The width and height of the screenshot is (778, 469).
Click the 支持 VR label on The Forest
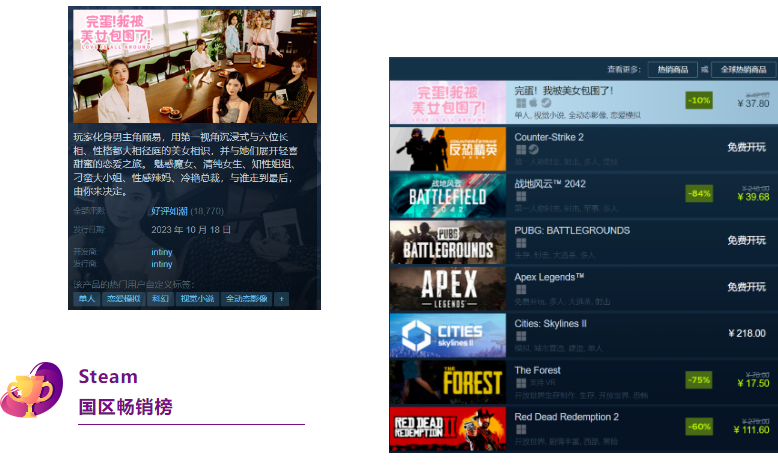pos(542,383)
